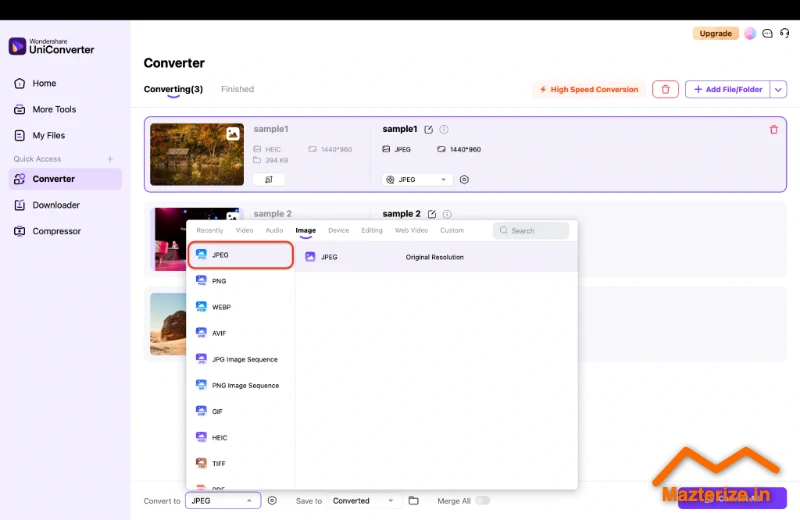Open the message chat icon

pyautogui.click(x=767, y=33)
